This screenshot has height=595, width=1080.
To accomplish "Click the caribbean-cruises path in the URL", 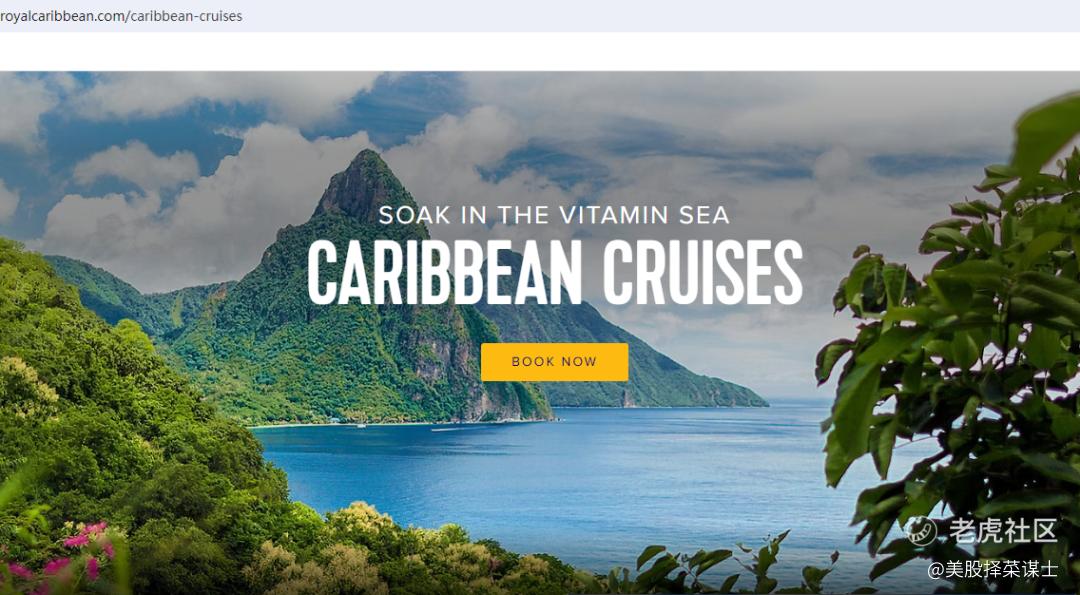I will (x=186, y=16).
